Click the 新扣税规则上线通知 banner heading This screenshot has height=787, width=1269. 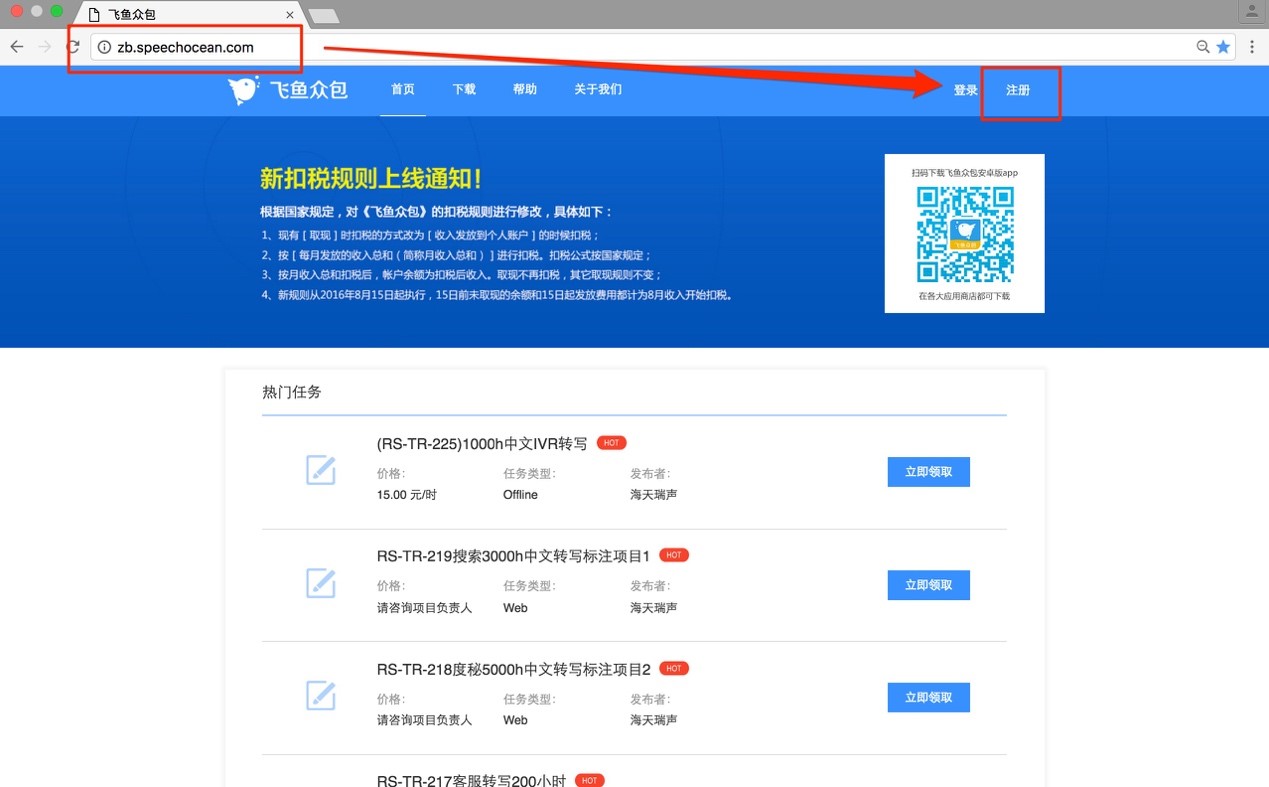click(x=371, y=179)
